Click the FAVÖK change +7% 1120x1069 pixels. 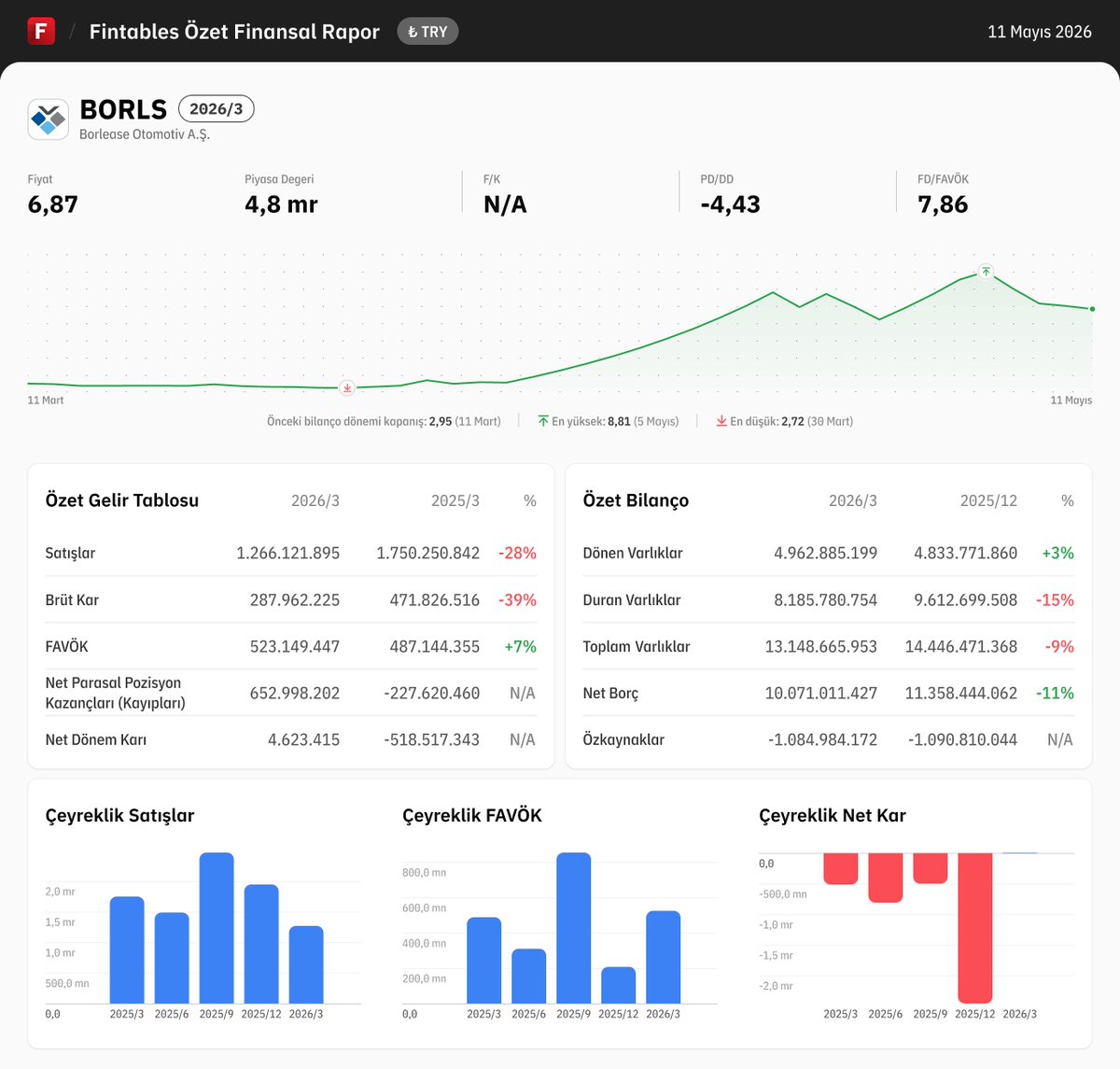[521, 646]
